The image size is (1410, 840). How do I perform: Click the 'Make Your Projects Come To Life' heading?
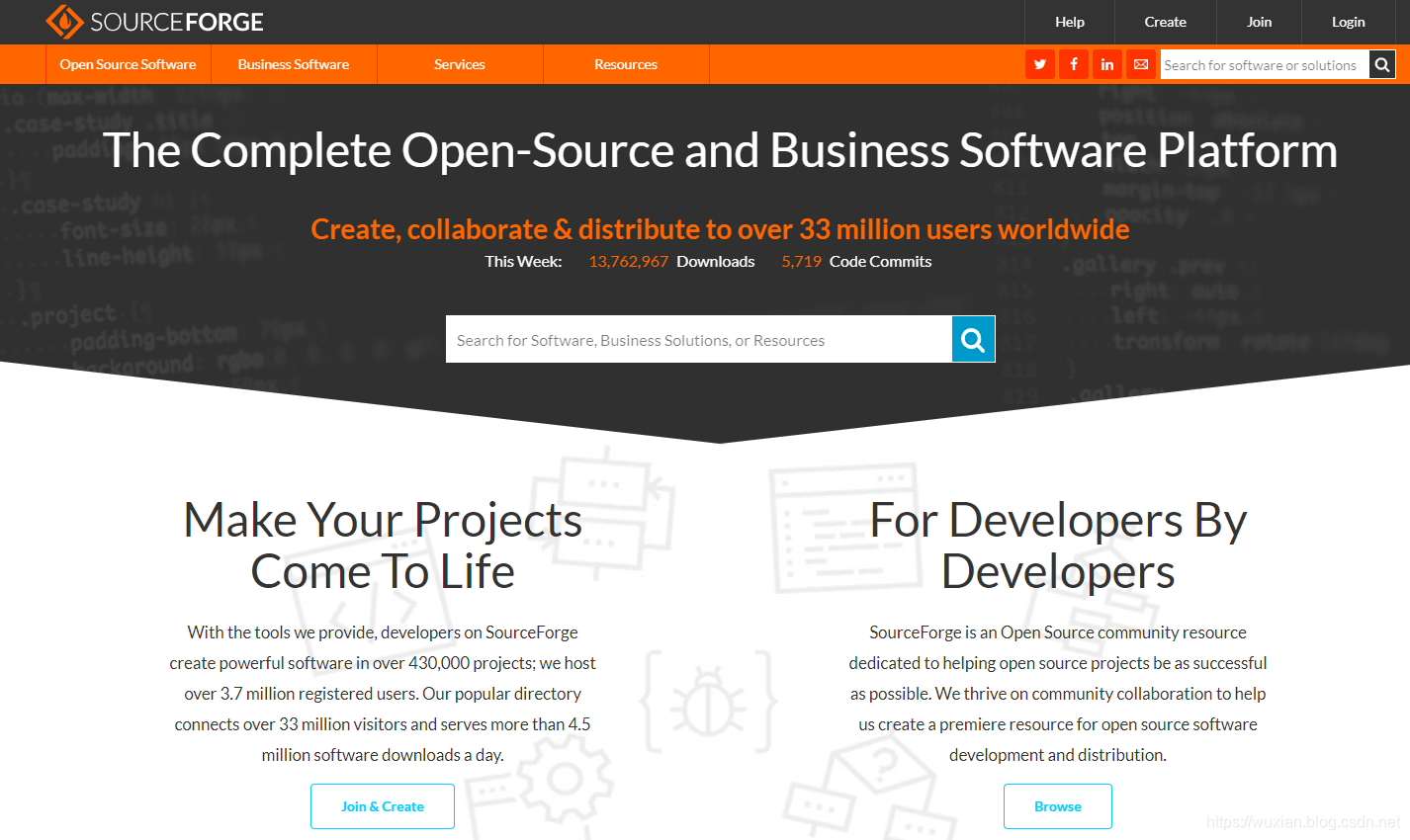coord(383,546)
